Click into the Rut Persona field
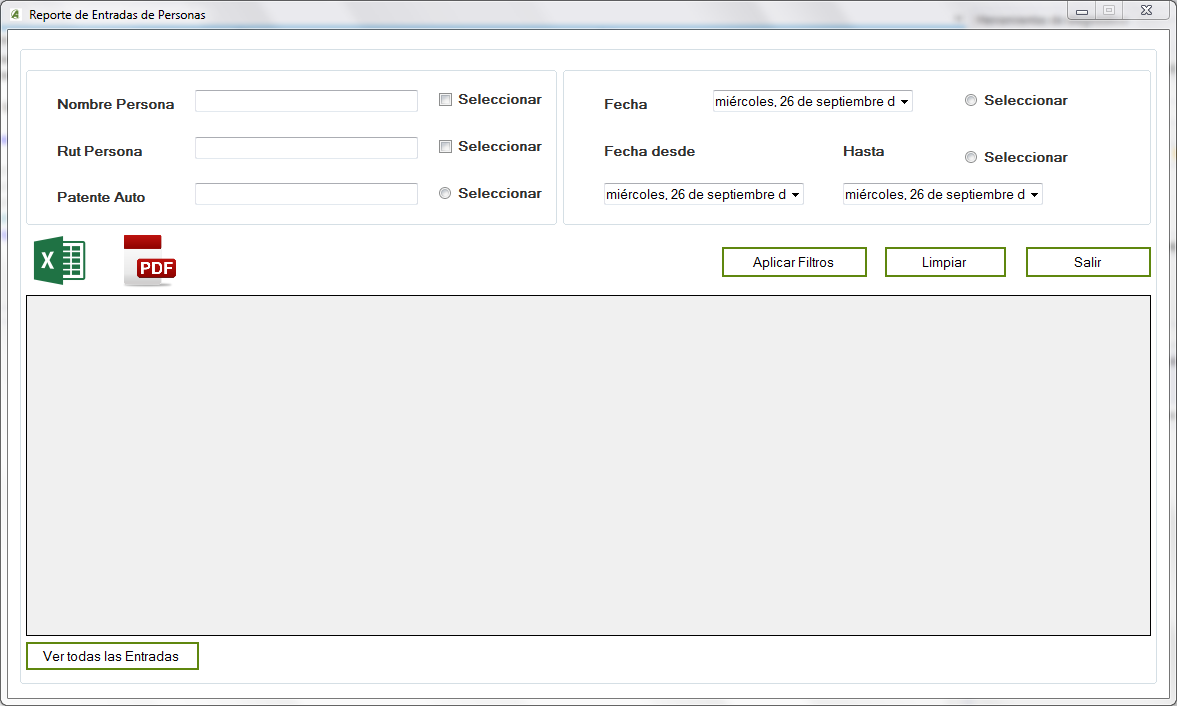The width and height of the screenshot is (1177, 706). [306, 148]
